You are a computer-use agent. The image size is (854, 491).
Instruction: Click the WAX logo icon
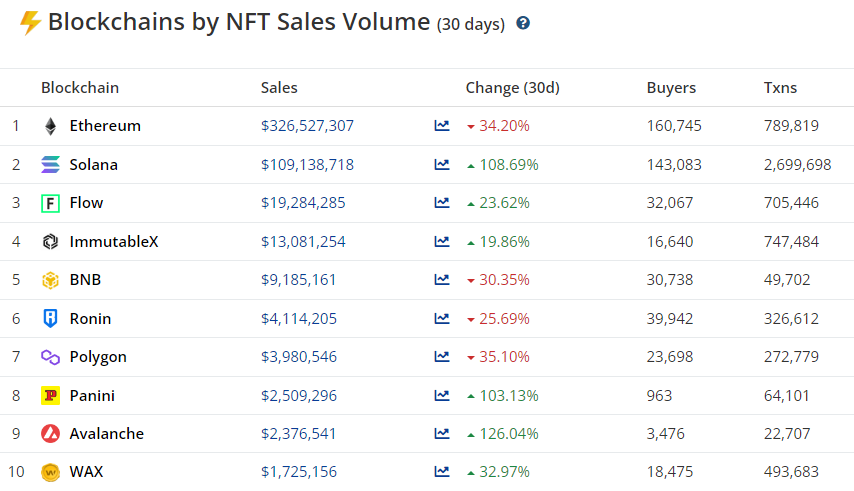pyautogui.click(x=50, y=472)
